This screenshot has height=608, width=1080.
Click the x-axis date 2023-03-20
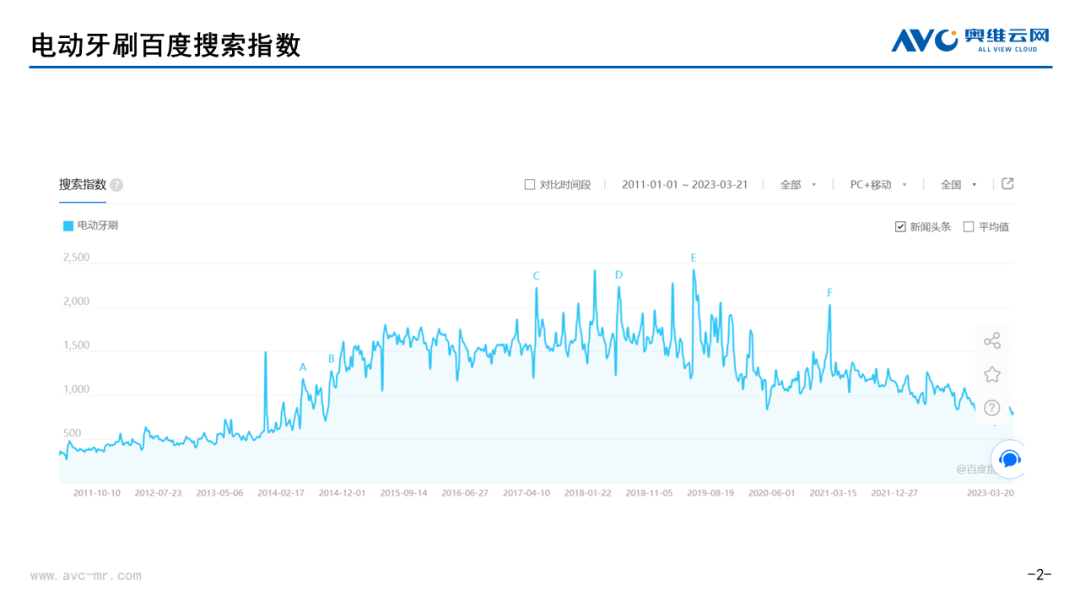(990, 493)
